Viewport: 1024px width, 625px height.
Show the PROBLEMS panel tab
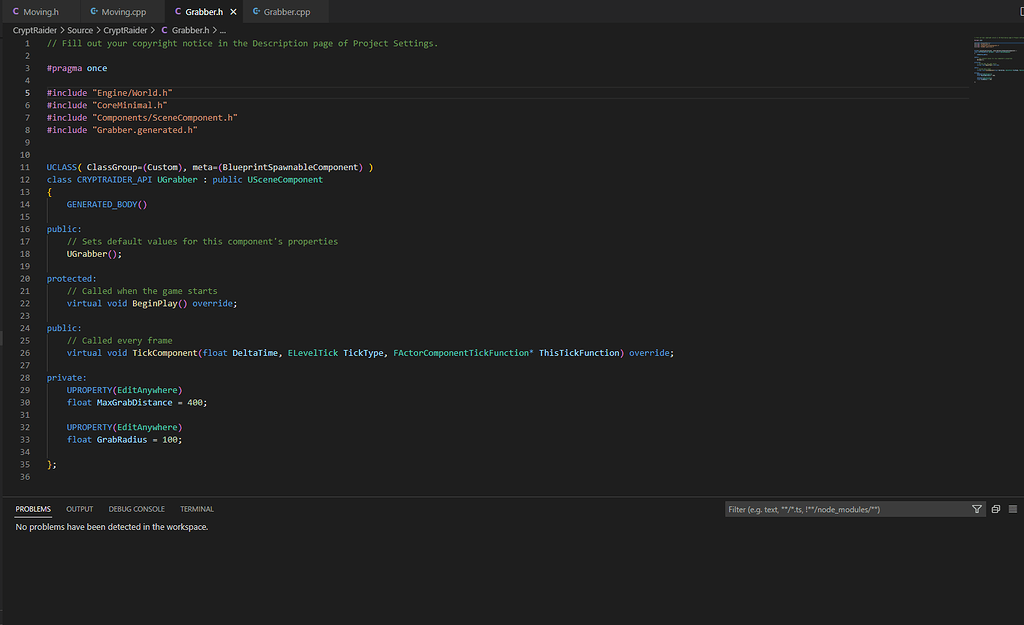click(33, 509)
